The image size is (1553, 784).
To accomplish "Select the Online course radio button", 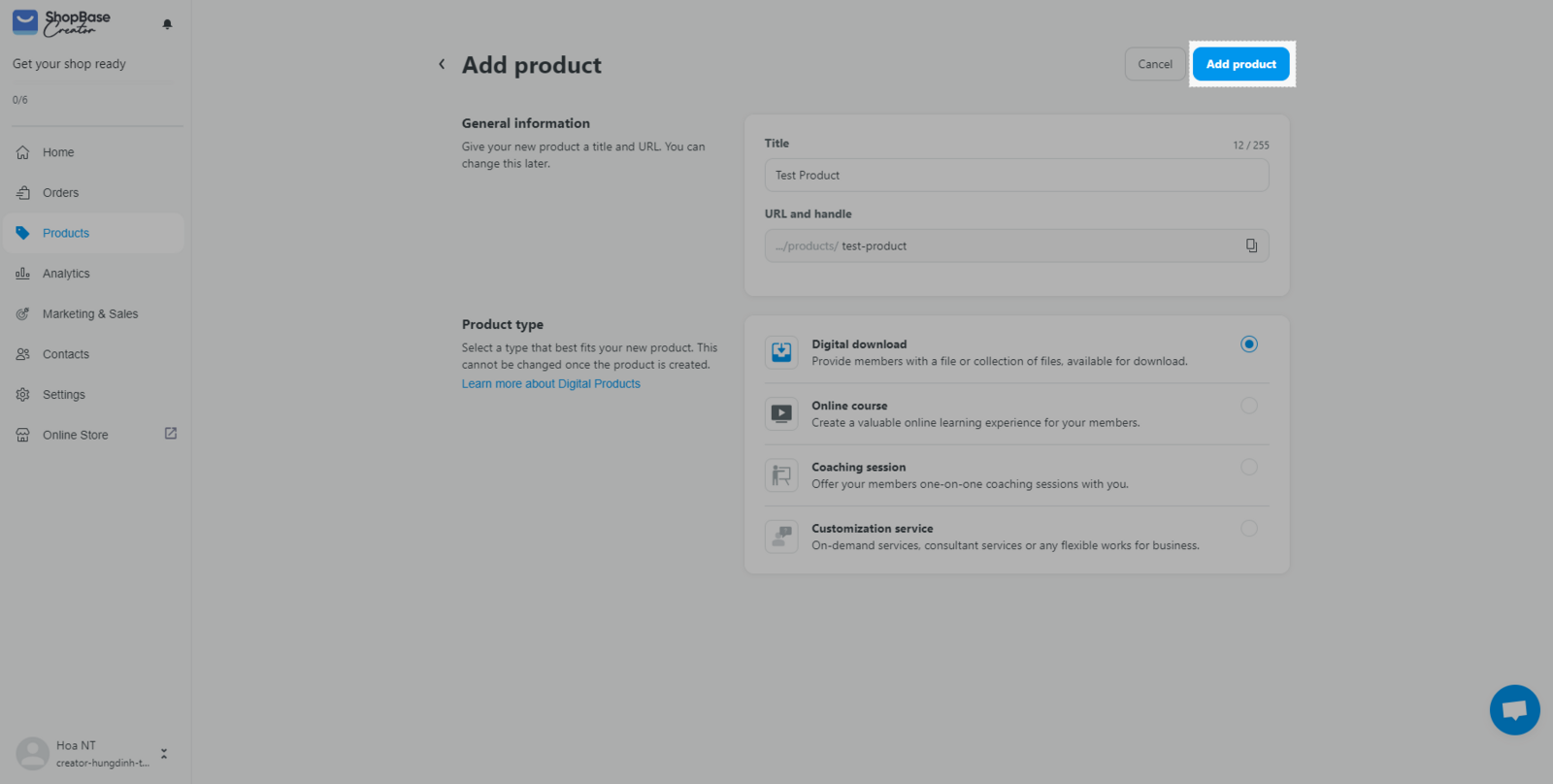I will 1249,406.
